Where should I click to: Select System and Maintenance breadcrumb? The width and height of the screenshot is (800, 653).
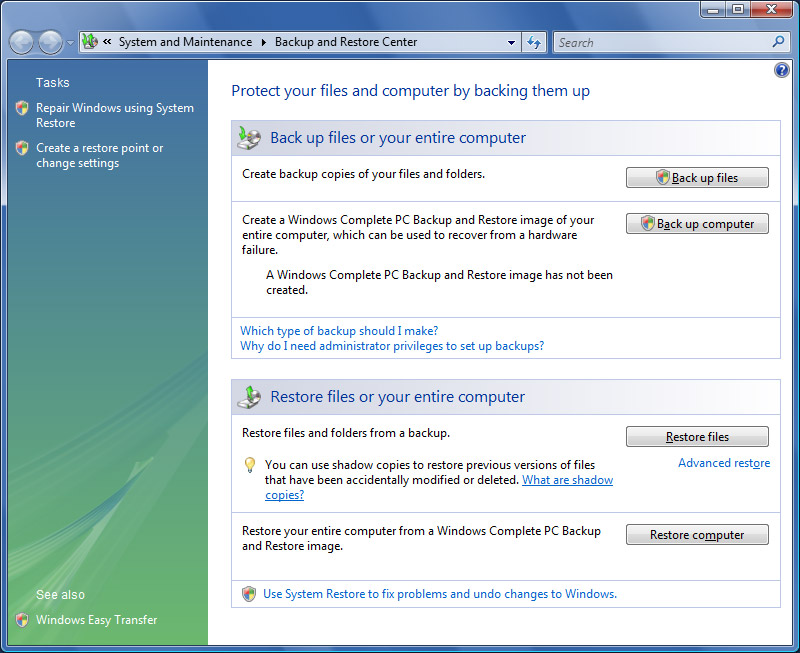coord(185,42)
